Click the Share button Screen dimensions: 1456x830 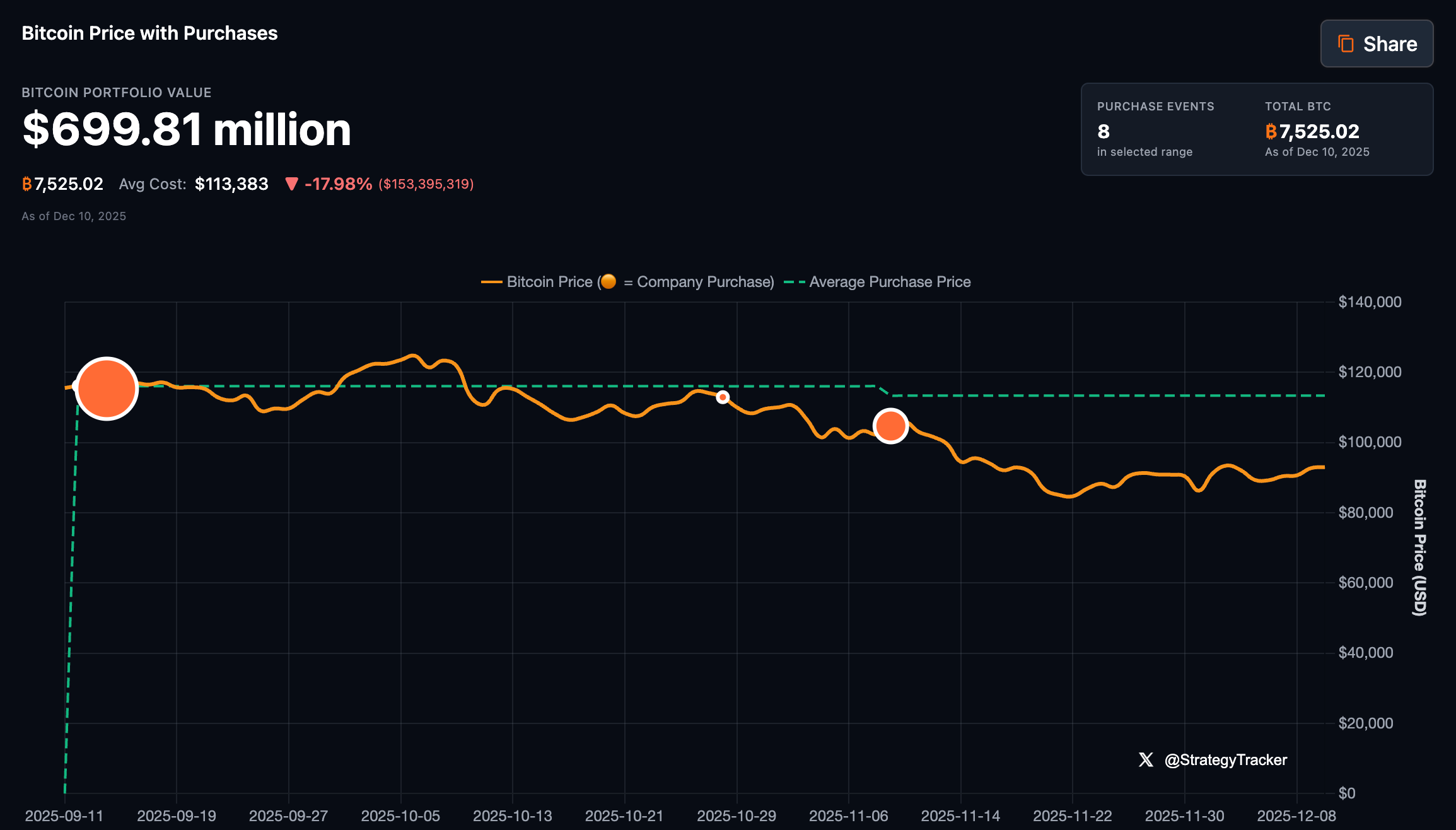[1377, 44]
